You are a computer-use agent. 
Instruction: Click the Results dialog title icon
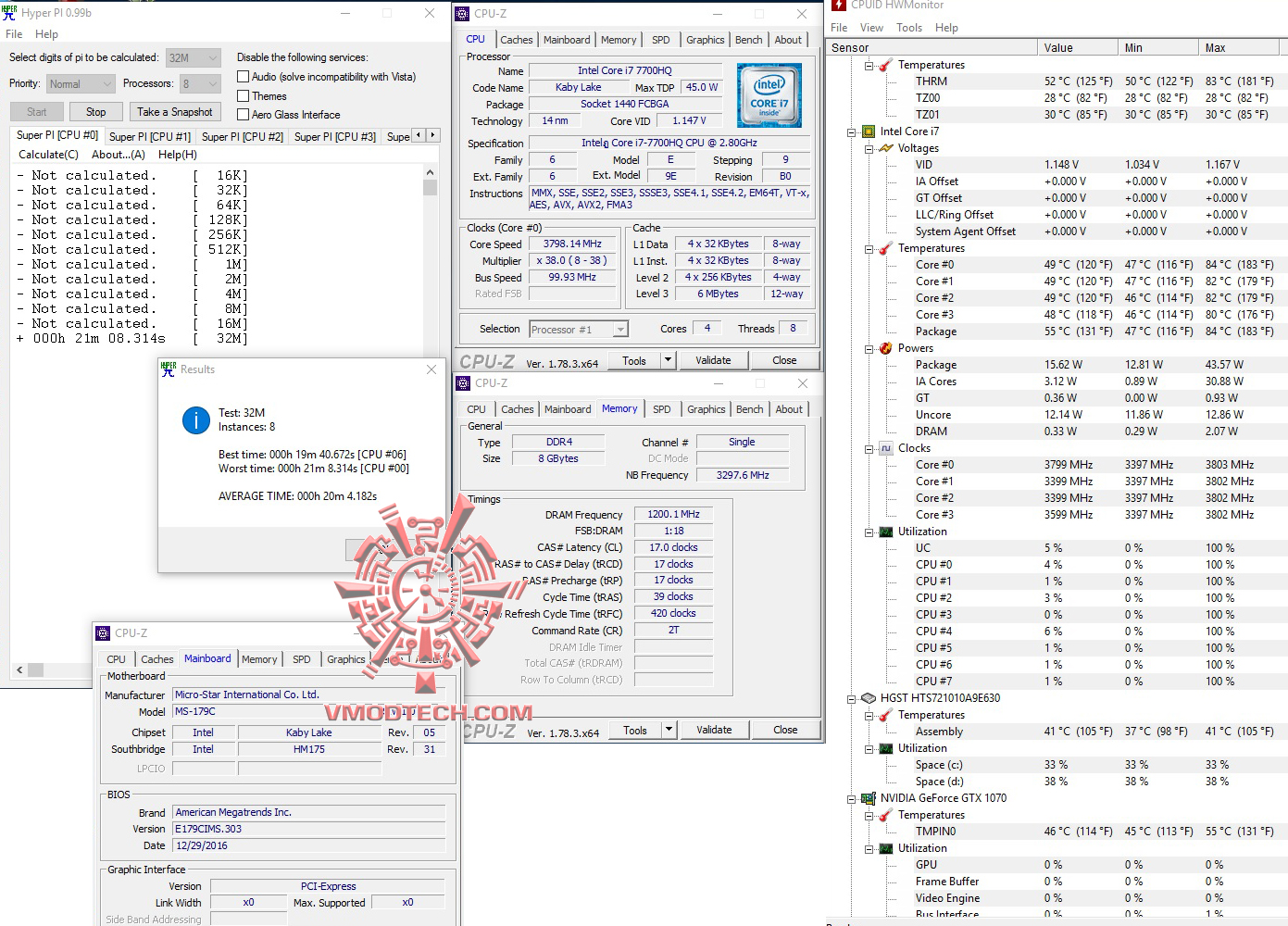pyautogui.click(x=169, y=369)
